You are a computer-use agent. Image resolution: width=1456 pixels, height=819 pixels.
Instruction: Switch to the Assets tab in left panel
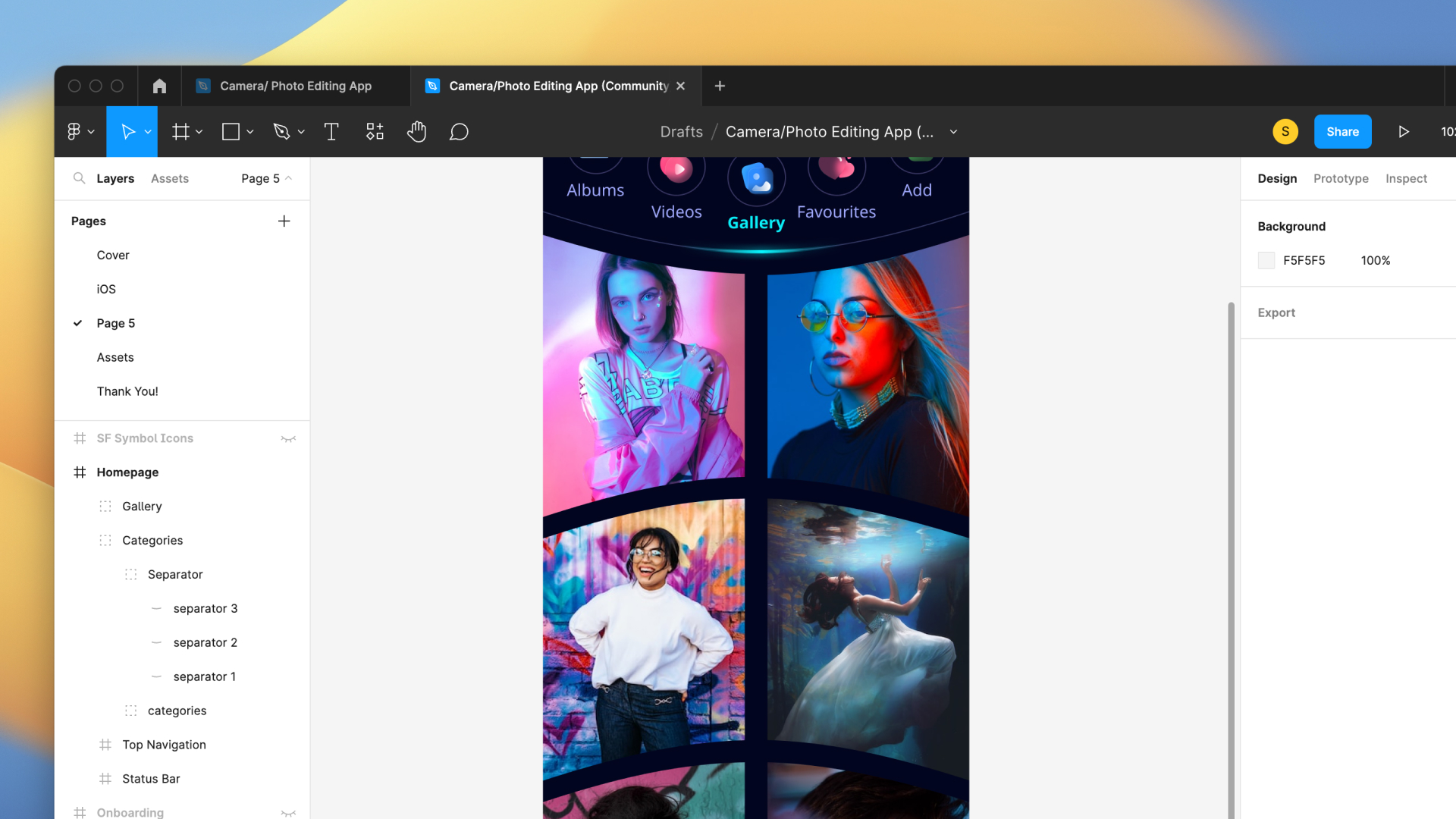point(169,178)
